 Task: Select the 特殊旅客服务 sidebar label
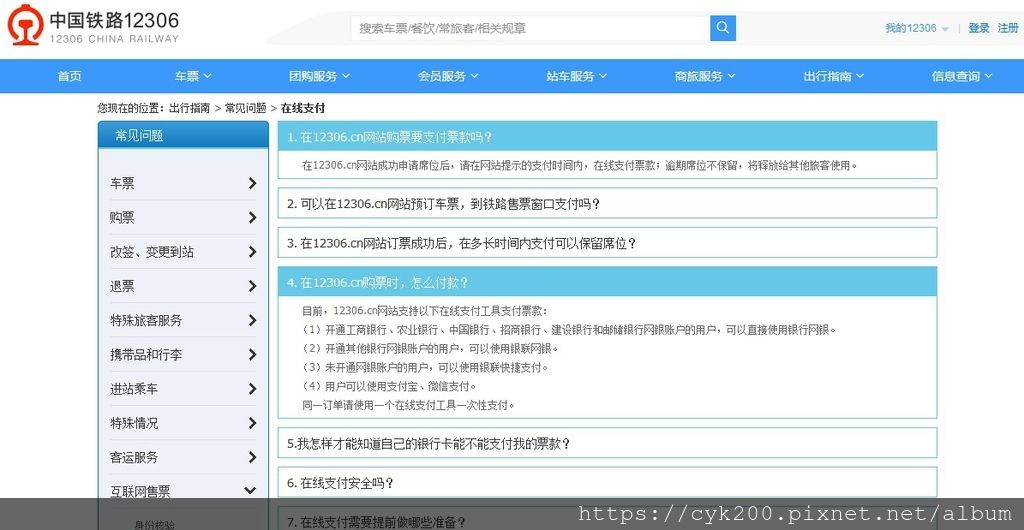click(146, 320)
